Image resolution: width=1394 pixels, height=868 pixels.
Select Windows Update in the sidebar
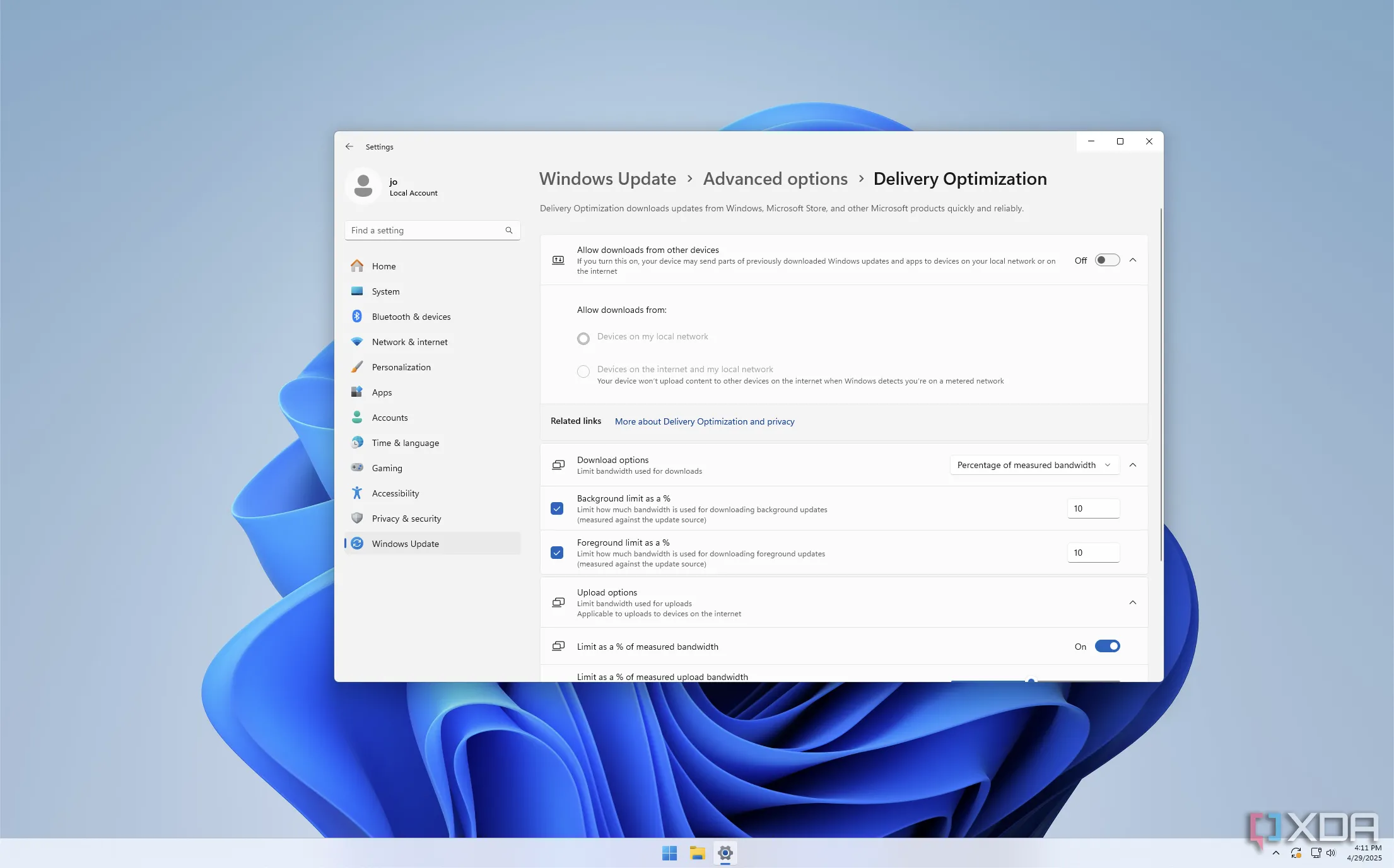(x=406, y=543)
